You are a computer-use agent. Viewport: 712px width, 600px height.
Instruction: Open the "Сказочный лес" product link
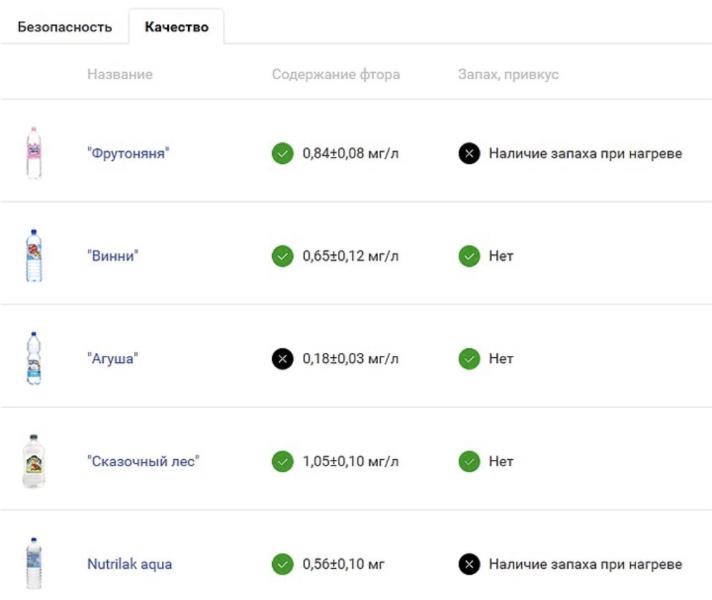pyautogui.click(x=143, y=461)
